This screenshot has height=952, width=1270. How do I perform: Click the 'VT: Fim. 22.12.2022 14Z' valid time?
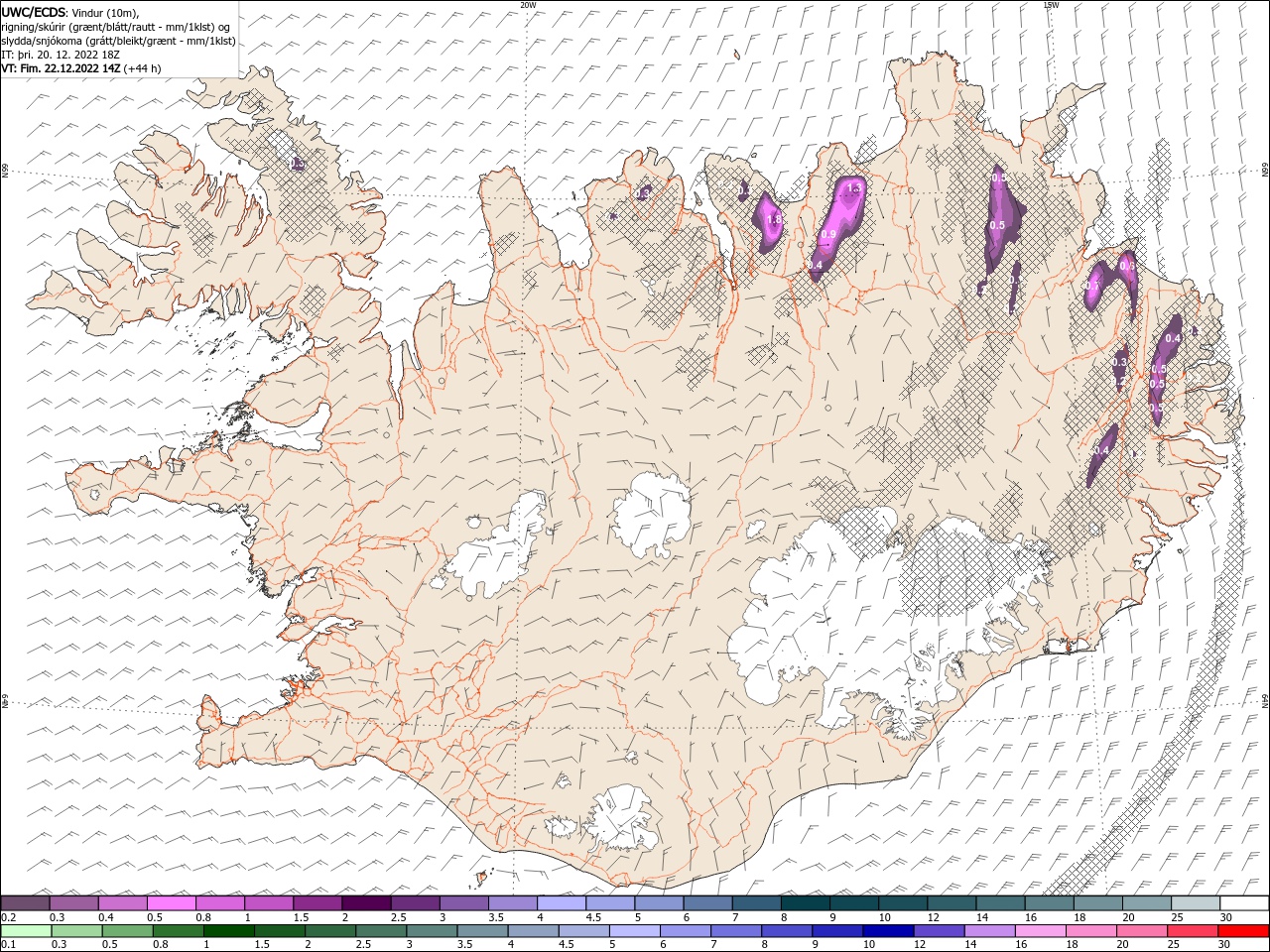pos(61,68)
